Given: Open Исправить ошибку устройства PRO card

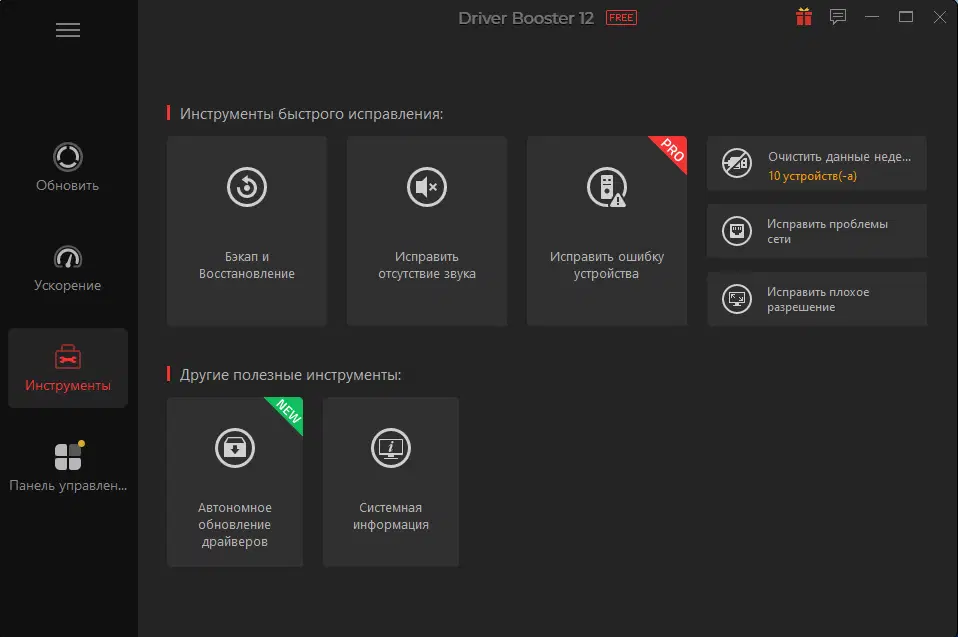Looking at the screenshot, I should 607,231.
